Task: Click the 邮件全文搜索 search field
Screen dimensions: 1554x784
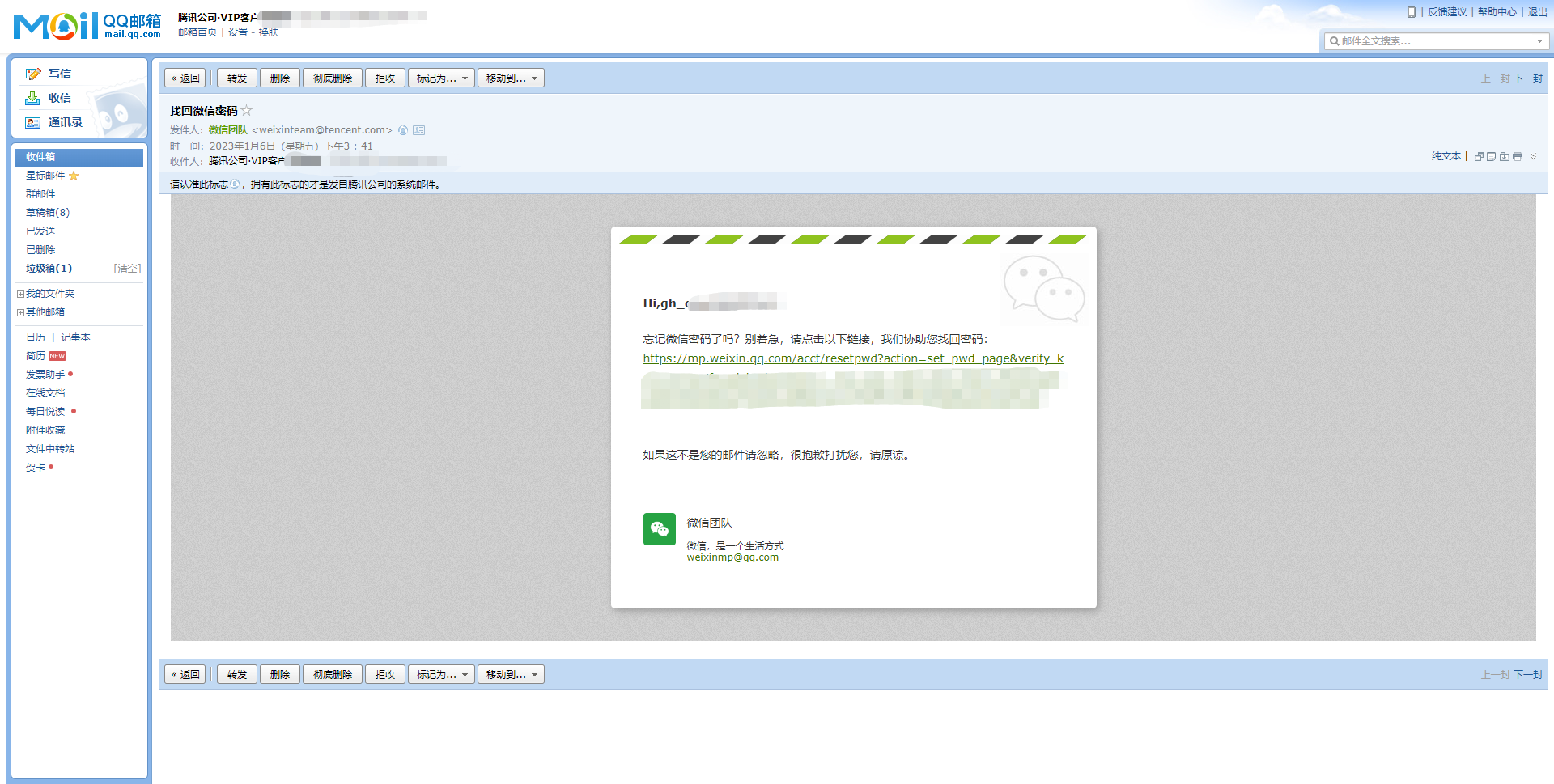Action: (x=1436, y=41)
